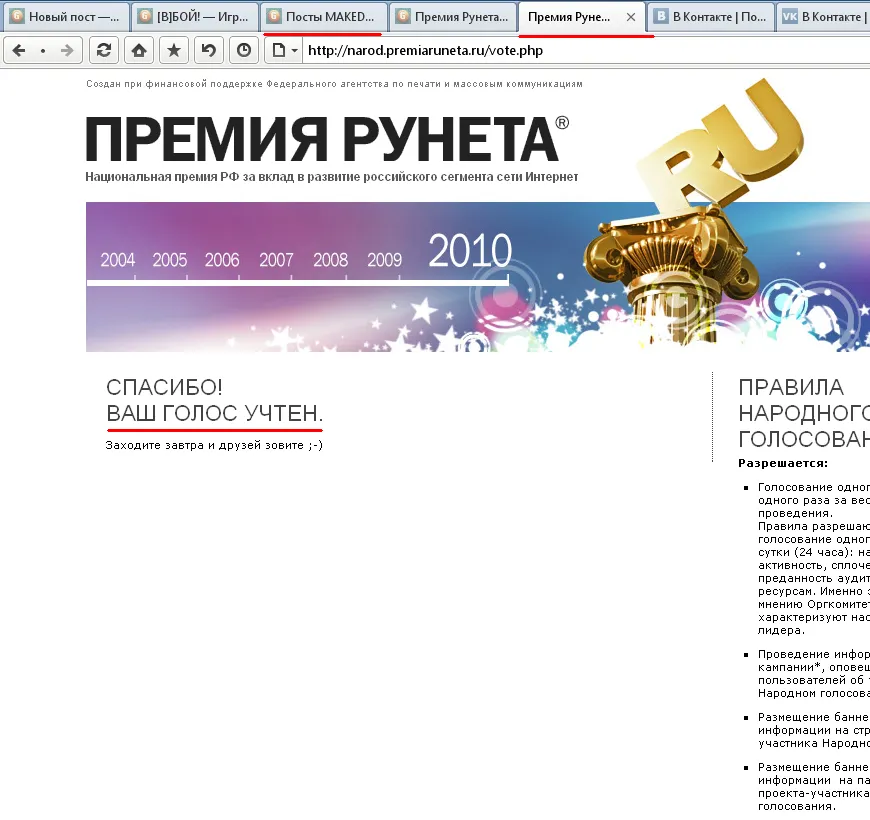The image size is (870, 820).
Task: Click the browser forward arrow button
Action: click(66, 51)
